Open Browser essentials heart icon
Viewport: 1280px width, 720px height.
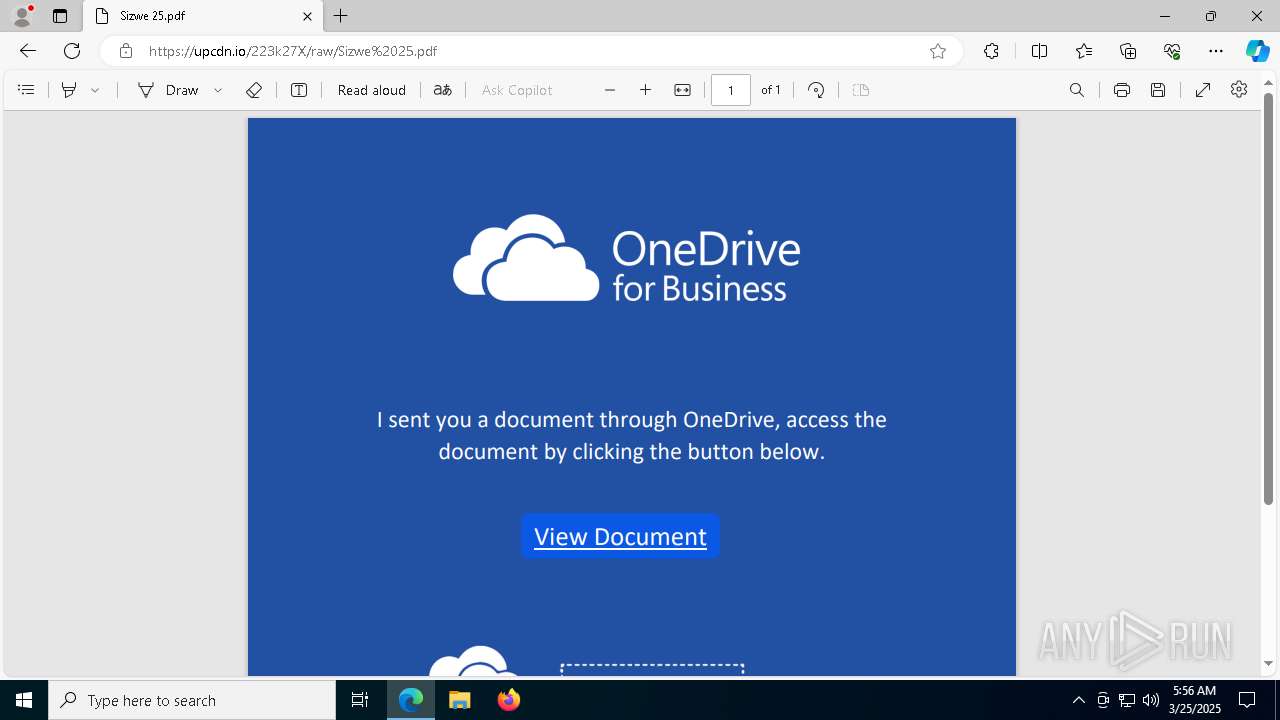pyautogui.click(x=1172, y=51)
